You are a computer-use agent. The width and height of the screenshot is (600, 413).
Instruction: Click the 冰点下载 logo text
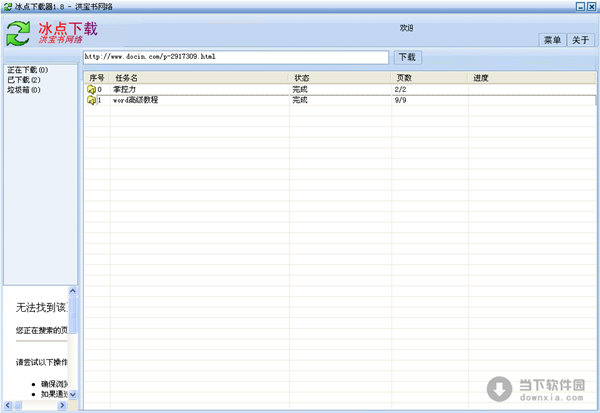(x=68, y=29)
